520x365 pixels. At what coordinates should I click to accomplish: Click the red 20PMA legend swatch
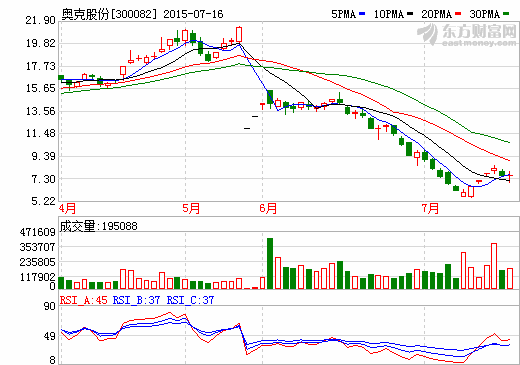point(458,14)
